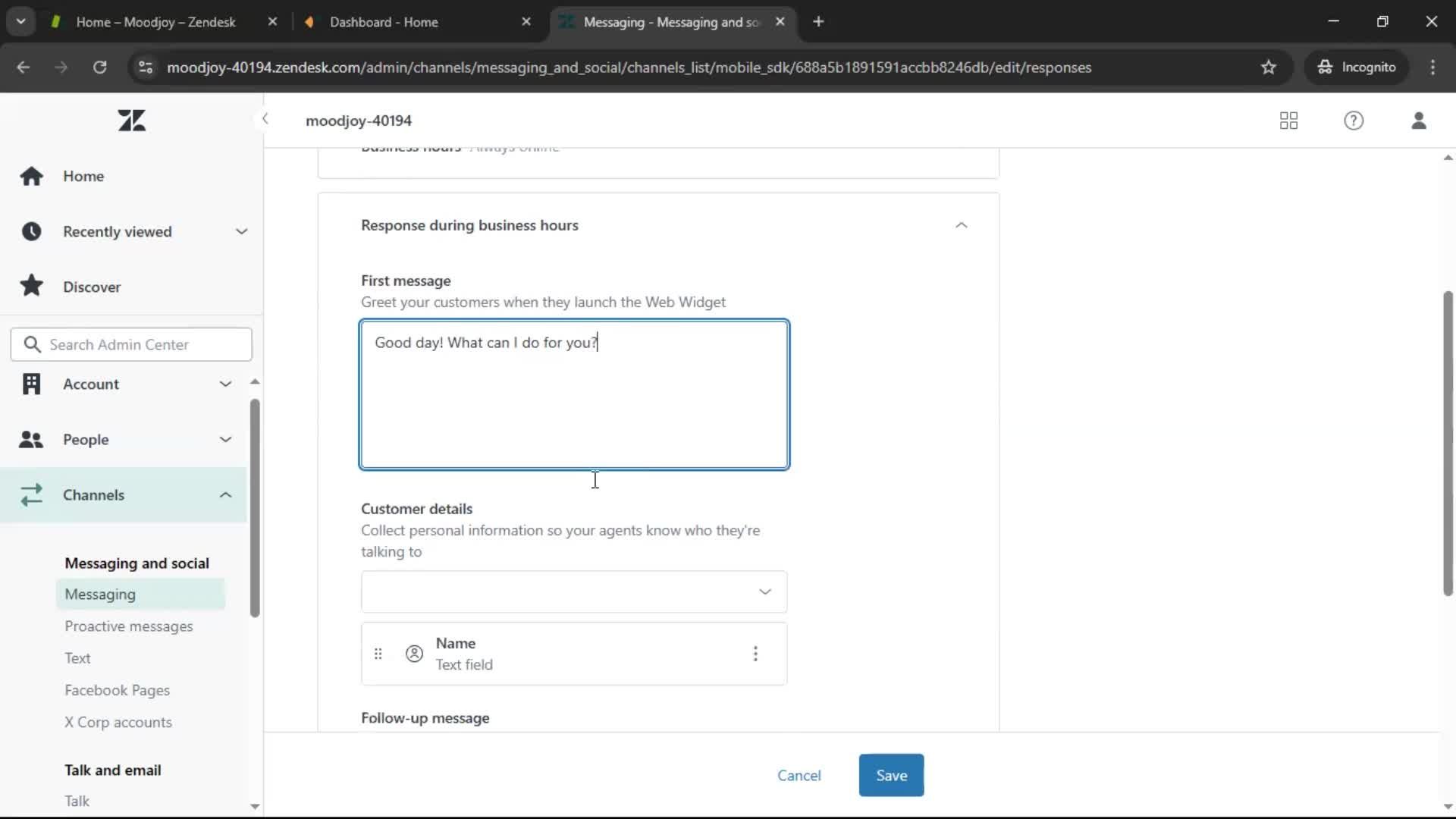Save the messaging response changes
Viewport: 1456px width, 819px height.
pyautogui.click(x=891, y=775)
